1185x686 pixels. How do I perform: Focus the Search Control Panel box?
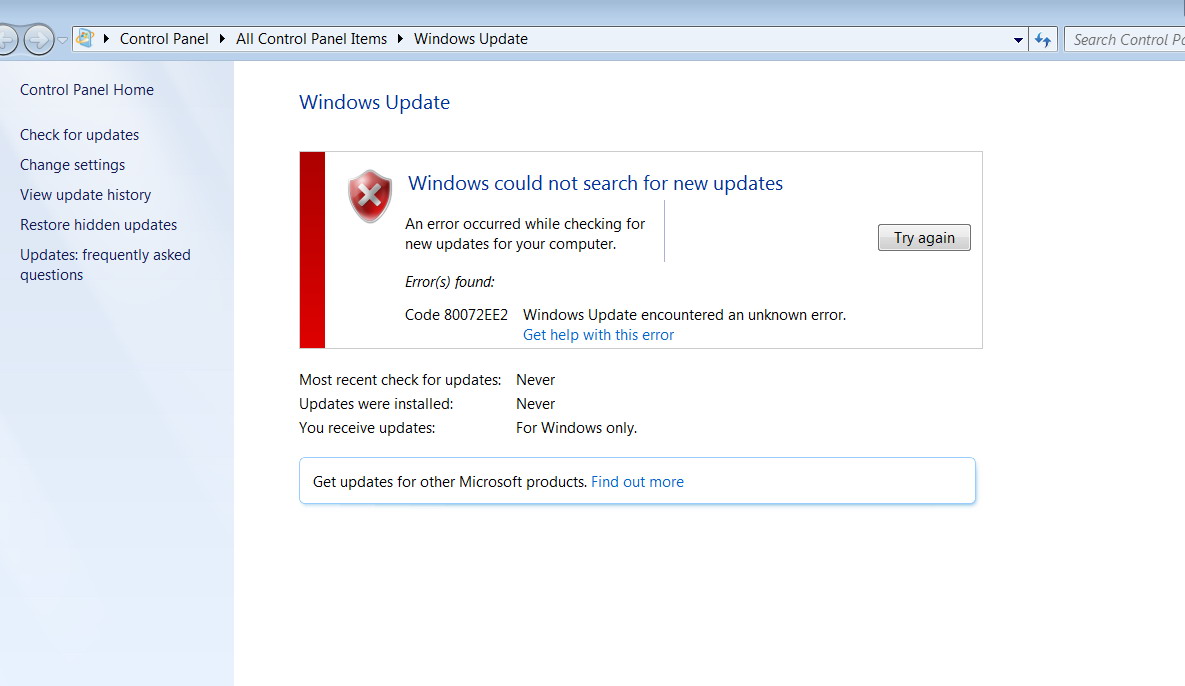pos(1125,39)
